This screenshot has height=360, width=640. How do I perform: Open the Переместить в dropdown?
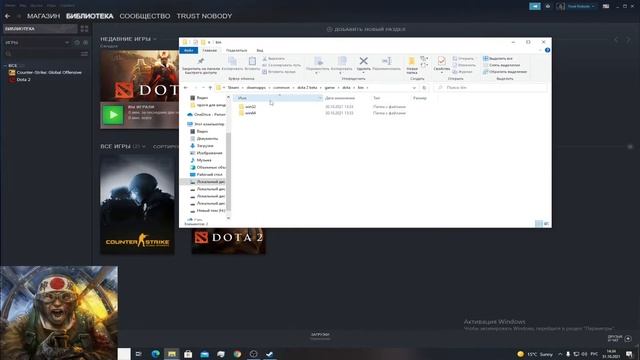coord(318,65)
